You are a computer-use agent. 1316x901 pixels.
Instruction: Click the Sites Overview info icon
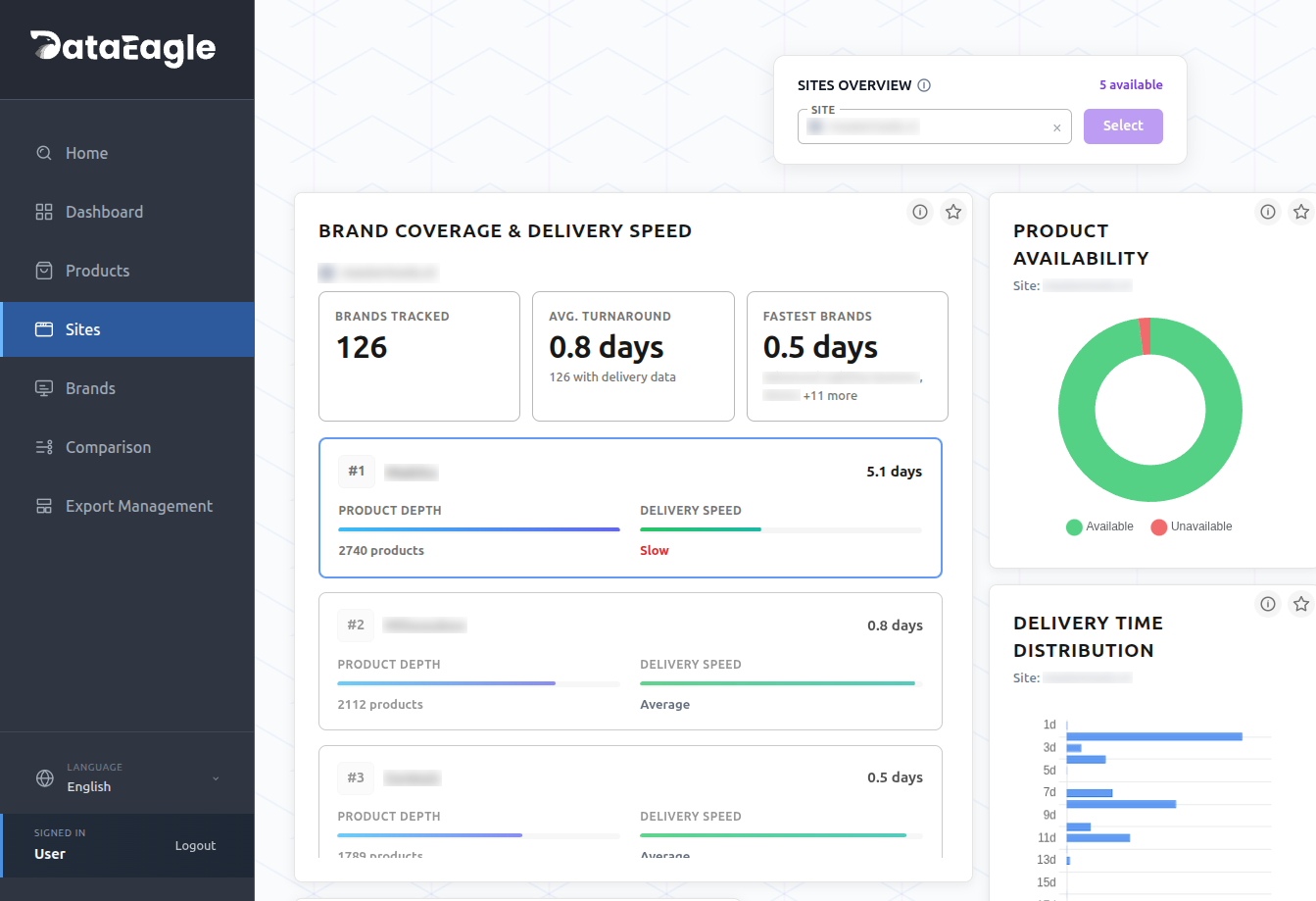924,85
